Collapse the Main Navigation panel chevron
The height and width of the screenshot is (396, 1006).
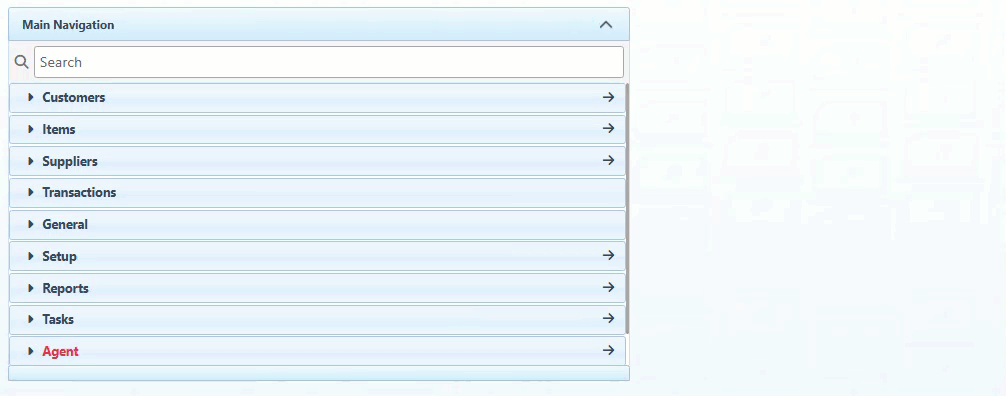tap(606, 25)
